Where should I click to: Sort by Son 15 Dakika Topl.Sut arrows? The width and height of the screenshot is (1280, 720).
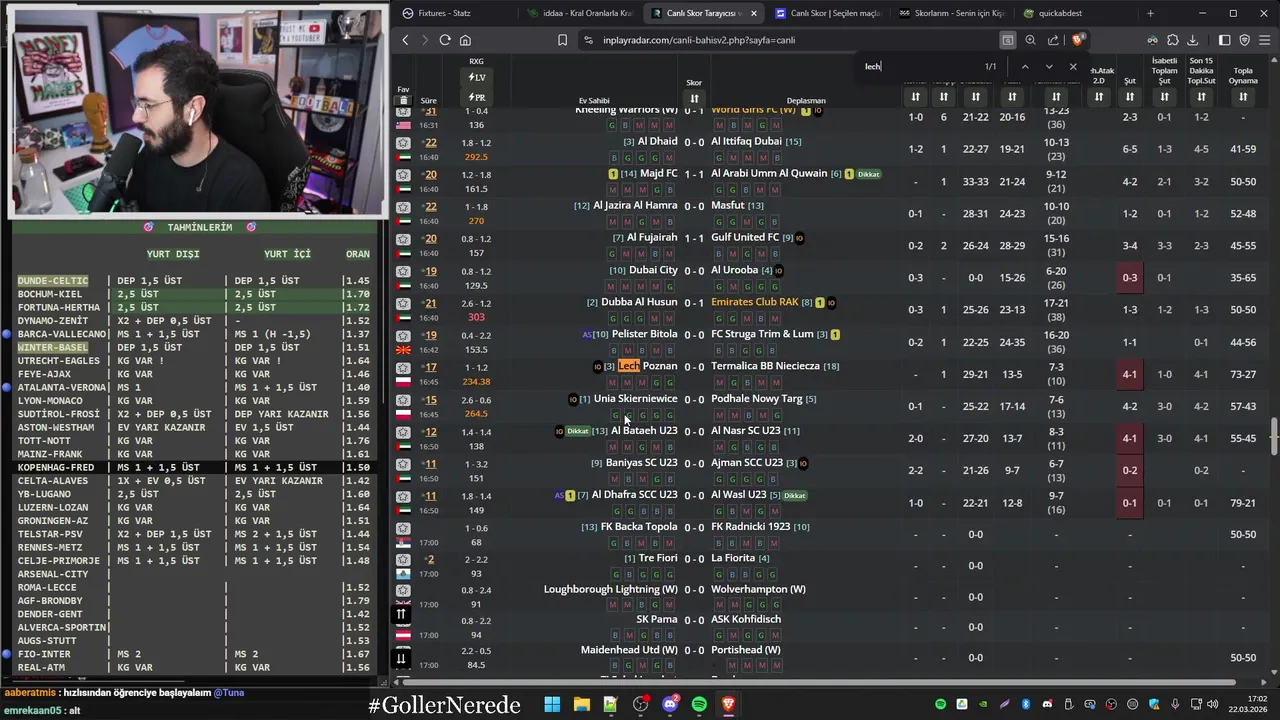pos(1201,97)
